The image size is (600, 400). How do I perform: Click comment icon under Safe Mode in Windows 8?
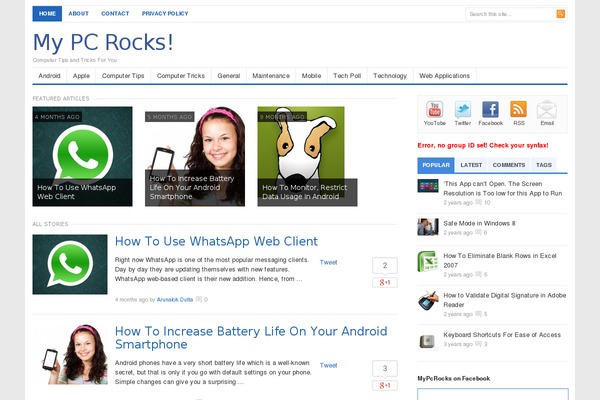pos(478,232)
